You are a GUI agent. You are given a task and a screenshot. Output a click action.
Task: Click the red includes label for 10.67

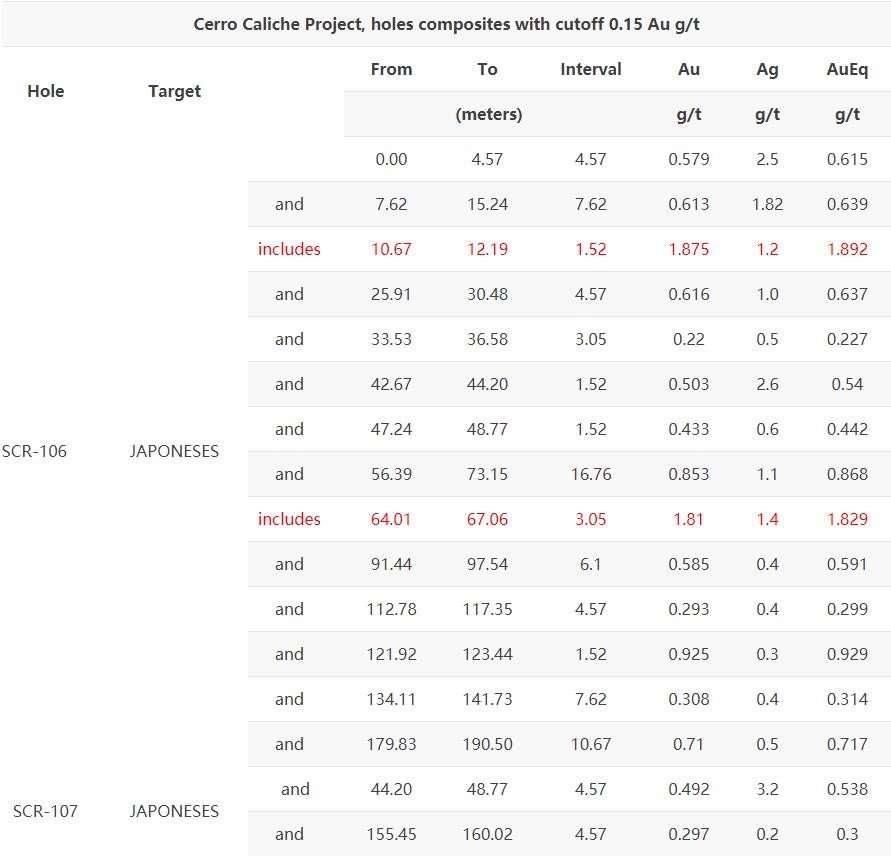tap(289, 249)
